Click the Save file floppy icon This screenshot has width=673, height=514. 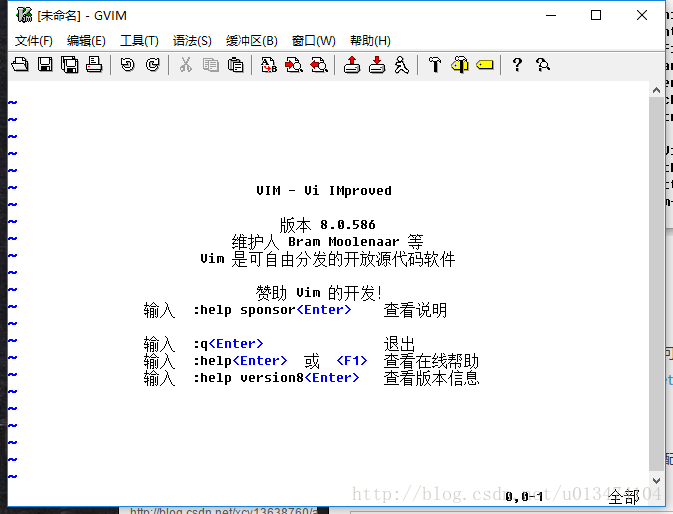click(x=45, y=65)
